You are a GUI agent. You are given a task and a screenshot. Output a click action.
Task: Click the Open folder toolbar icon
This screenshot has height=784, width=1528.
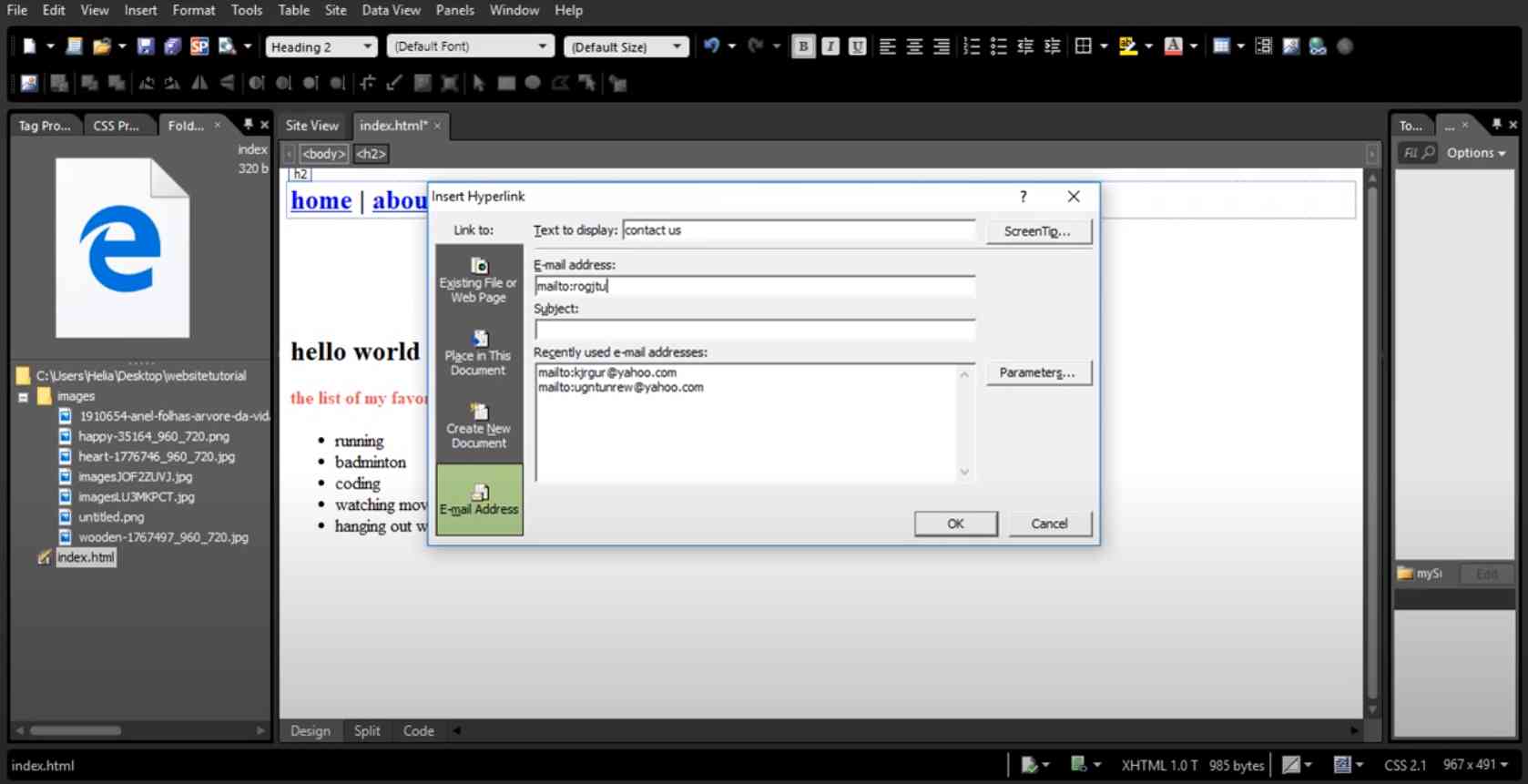click(x=102, y=46)
